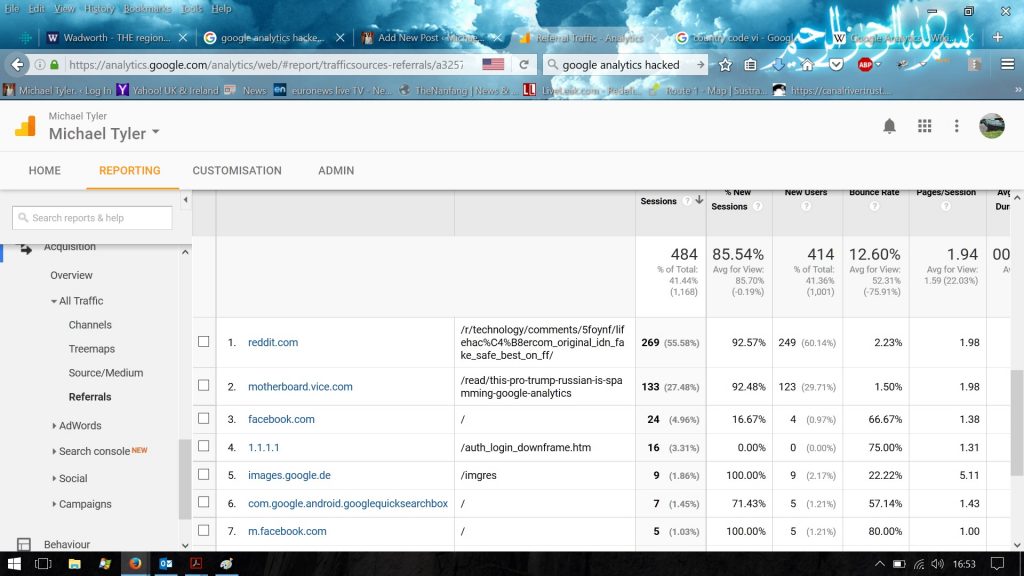The image size is (1024, 576).
Task: Switch to the HOME tab
Action: pos(44,170)
